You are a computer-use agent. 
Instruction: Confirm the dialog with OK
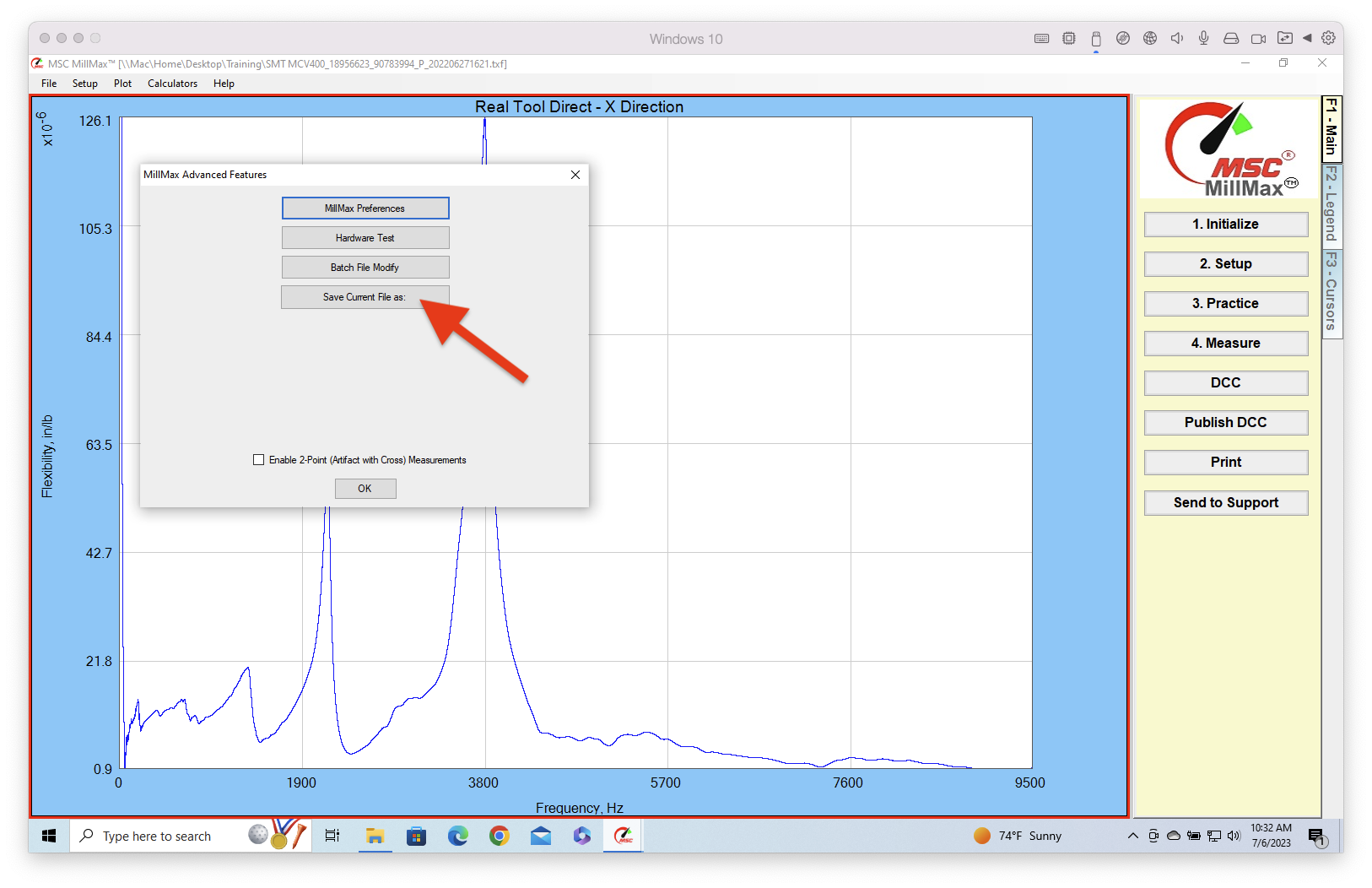click(365, 489)
